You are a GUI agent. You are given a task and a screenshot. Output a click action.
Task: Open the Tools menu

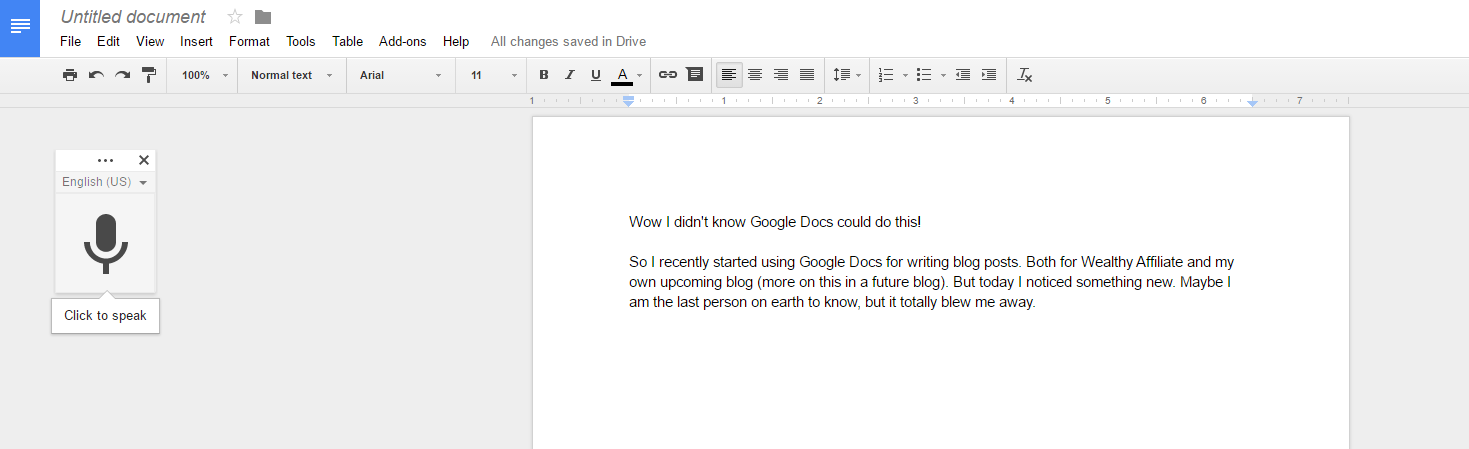(x=300, y=41)
